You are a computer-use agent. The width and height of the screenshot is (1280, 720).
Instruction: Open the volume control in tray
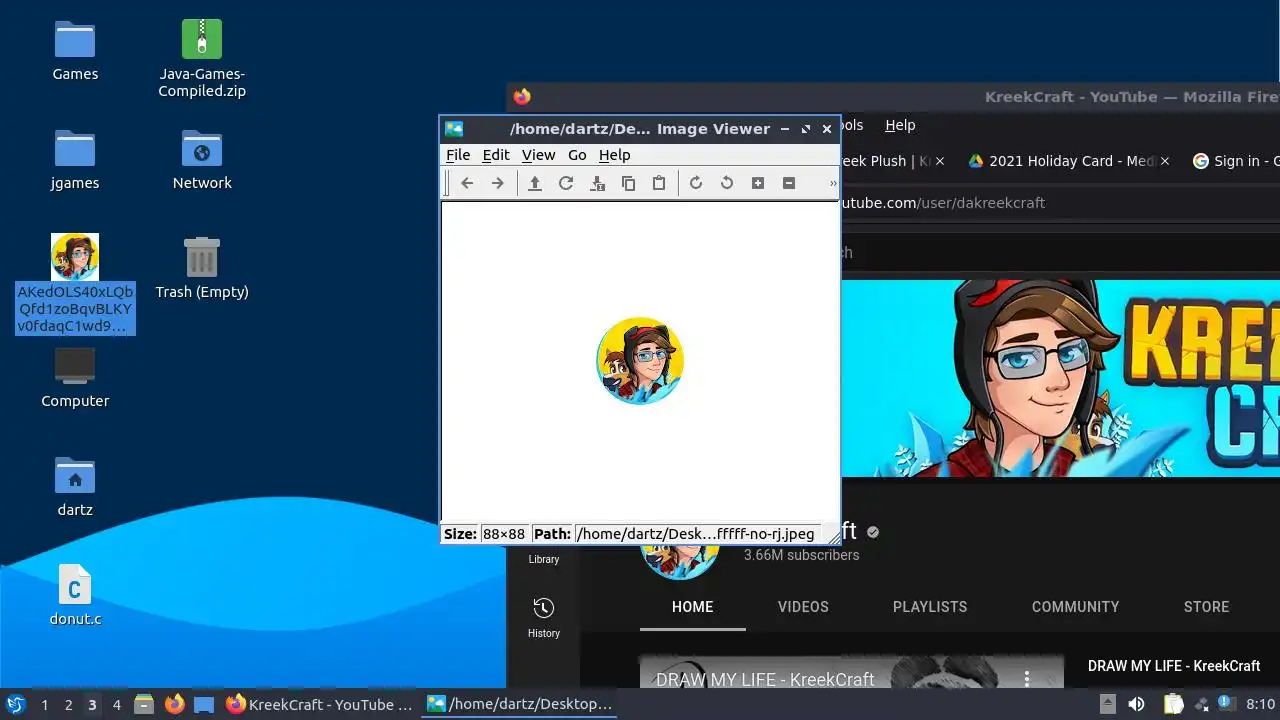(x=1136, y=704)
